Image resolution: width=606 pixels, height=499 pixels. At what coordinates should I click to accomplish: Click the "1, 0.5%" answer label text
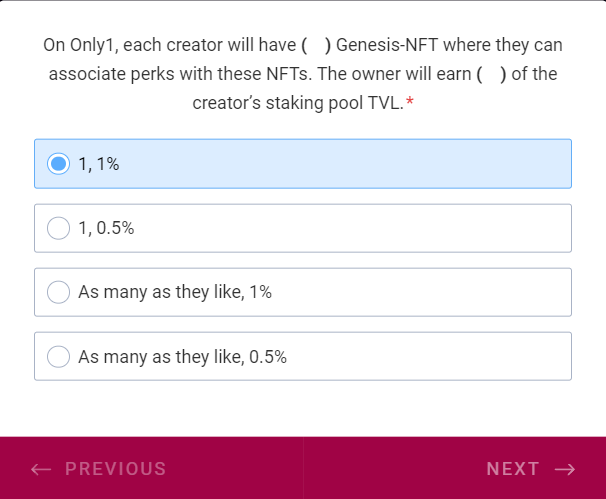106,228
